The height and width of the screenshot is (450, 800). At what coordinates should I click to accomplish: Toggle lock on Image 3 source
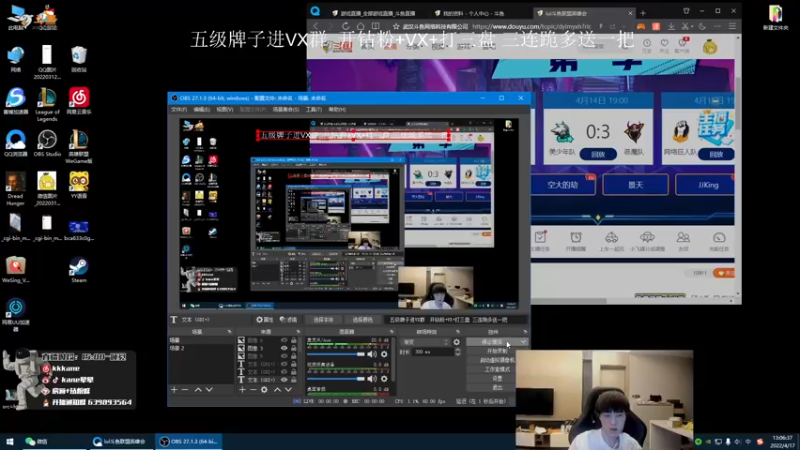294,348
